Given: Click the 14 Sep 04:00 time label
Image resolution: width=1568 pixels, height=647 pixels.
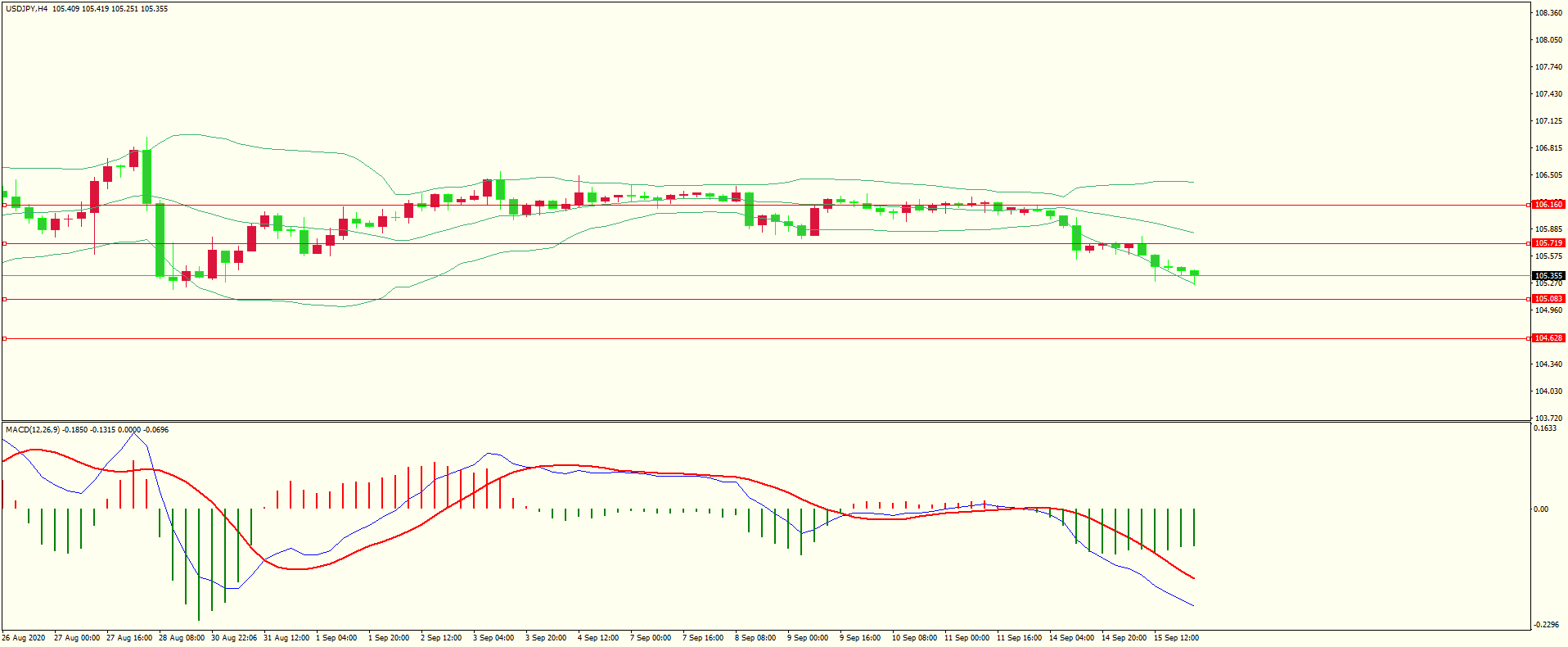Looking at the screenshot, I should point(1072,638).
